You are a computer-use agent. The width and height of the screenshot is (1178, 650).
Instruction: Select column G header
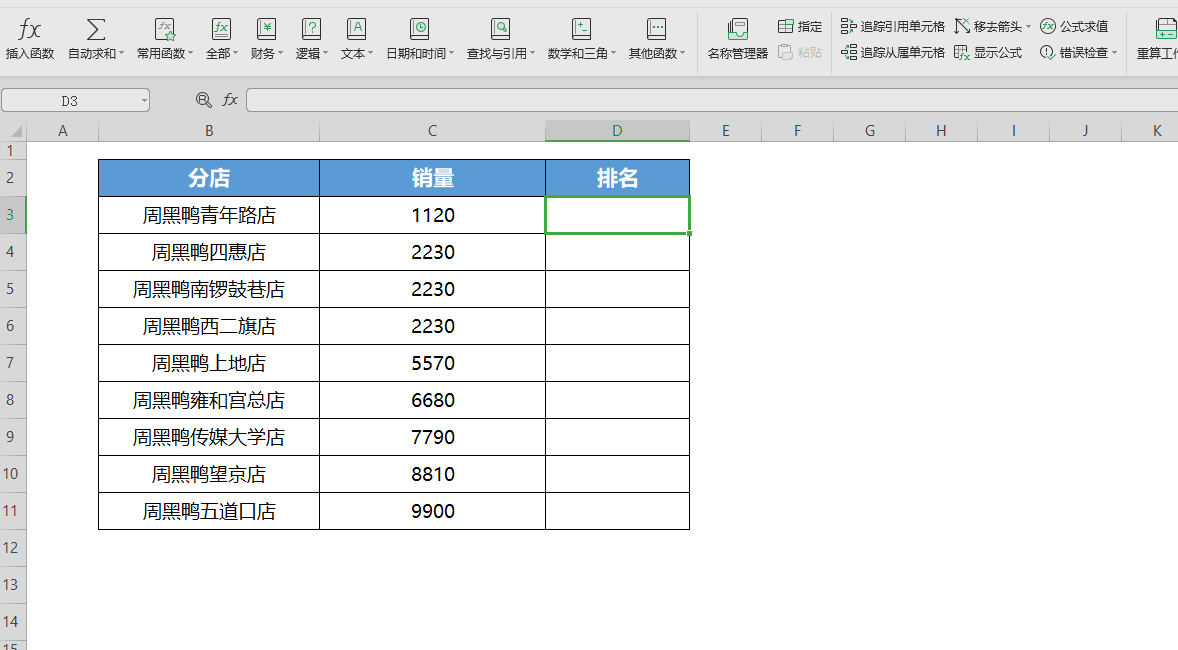point(869,131)
